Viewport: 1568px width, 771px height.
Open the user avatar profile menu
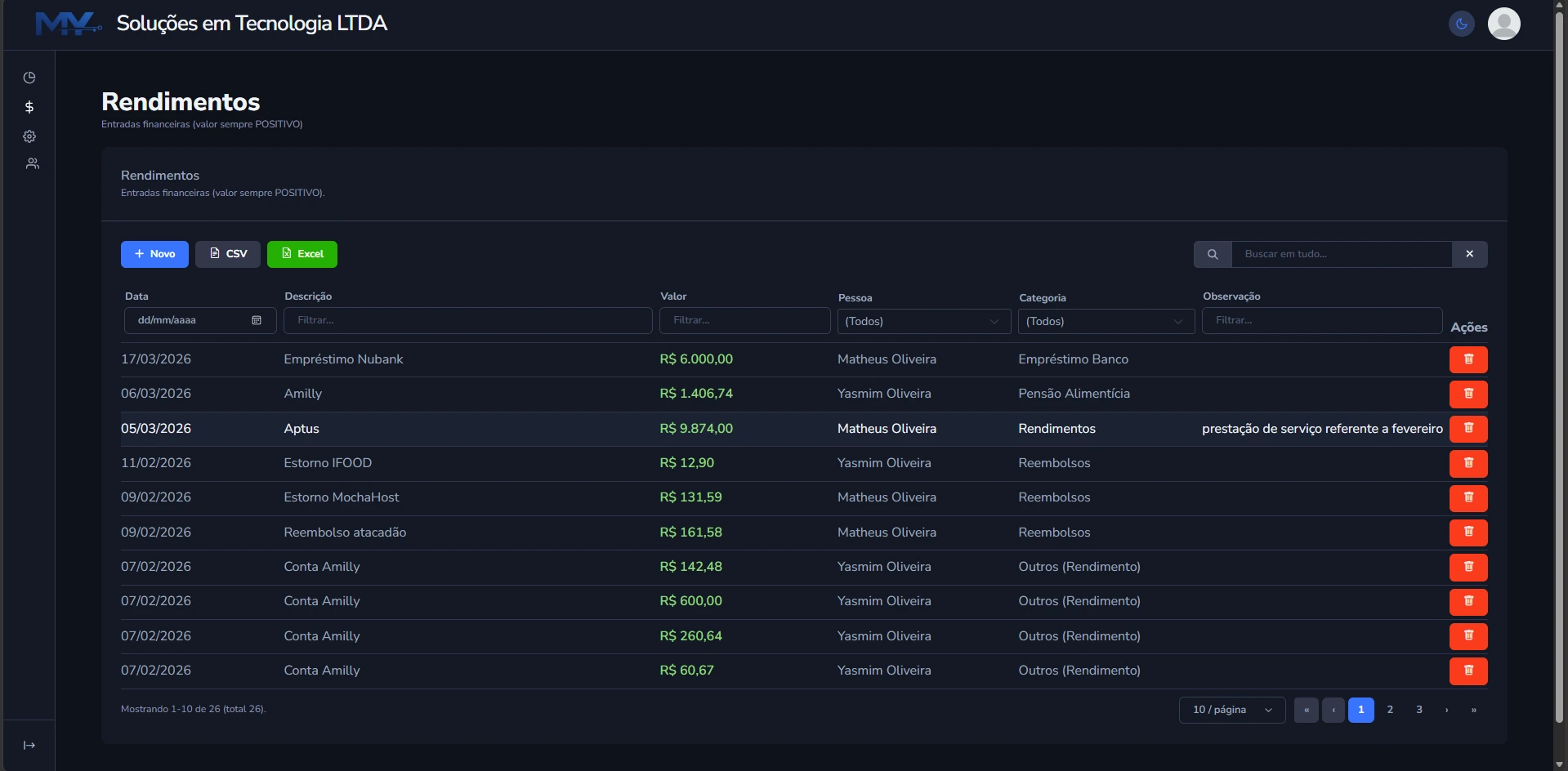coord(1504,24)
